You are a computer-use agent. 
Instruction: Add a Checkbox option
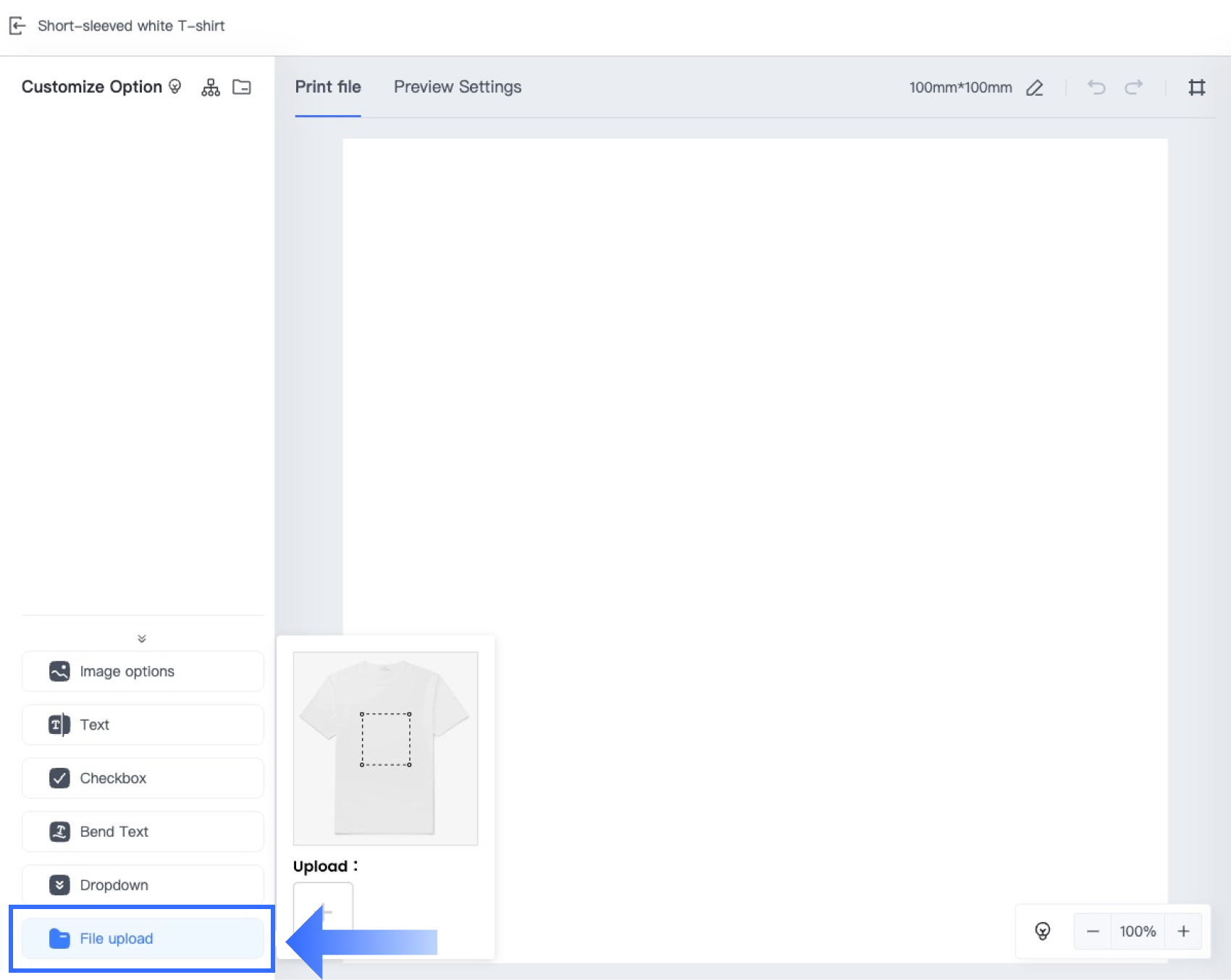tap(143, 778)
